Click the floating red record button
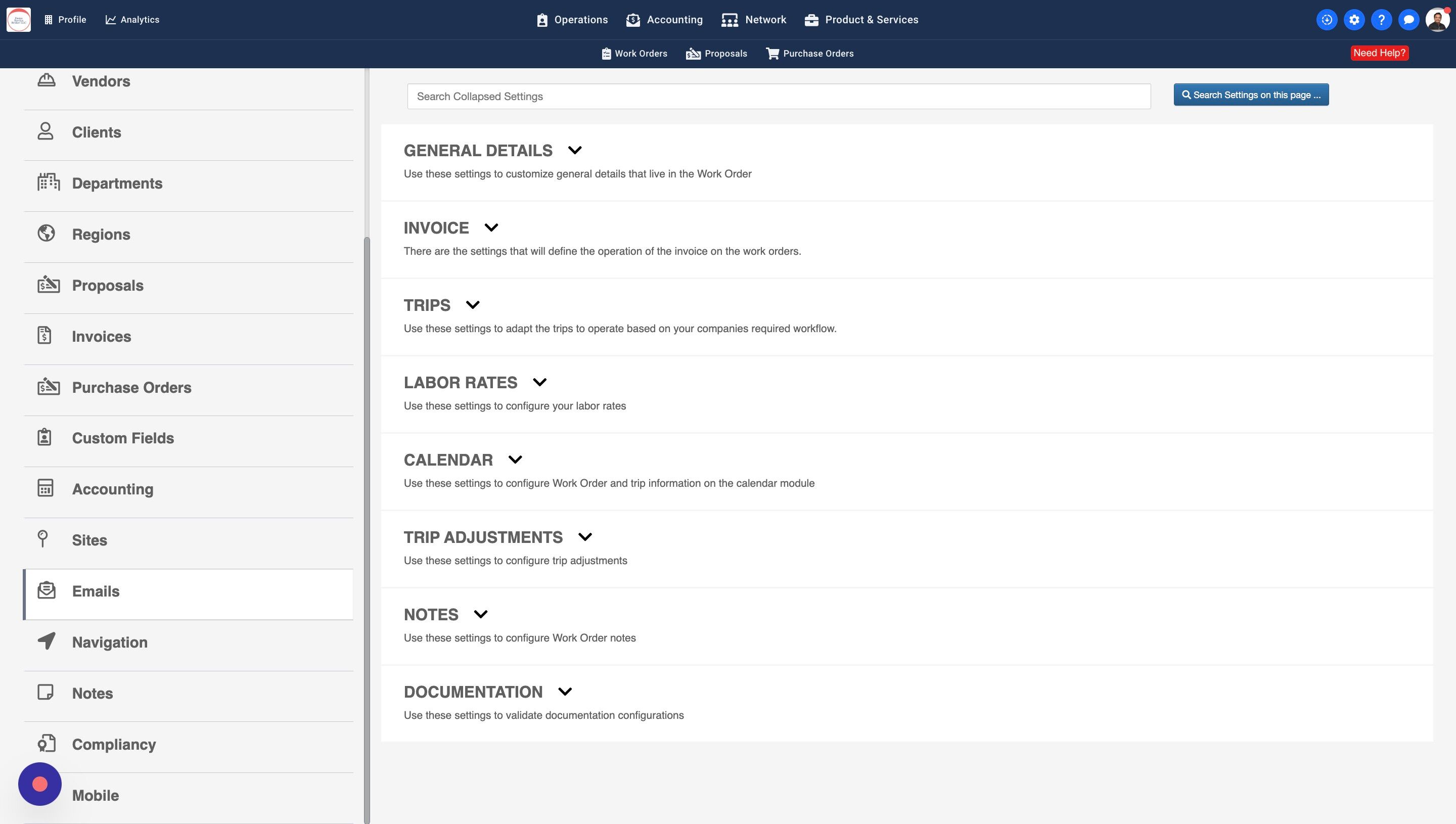This screenshot has height=824, width=1456. (x=39, y=784)
